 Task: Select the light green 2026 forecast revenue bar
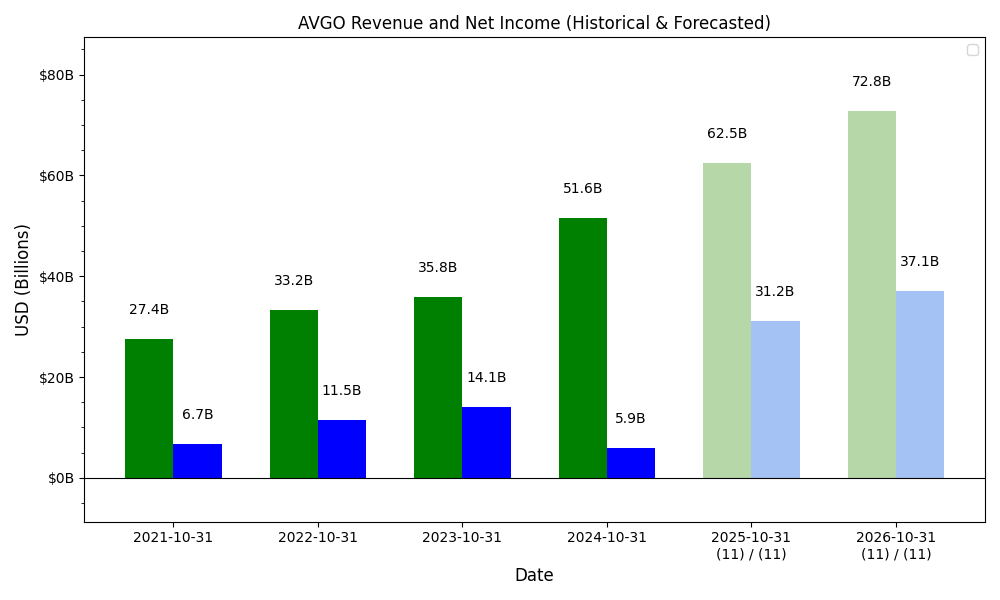coord(872,295)
